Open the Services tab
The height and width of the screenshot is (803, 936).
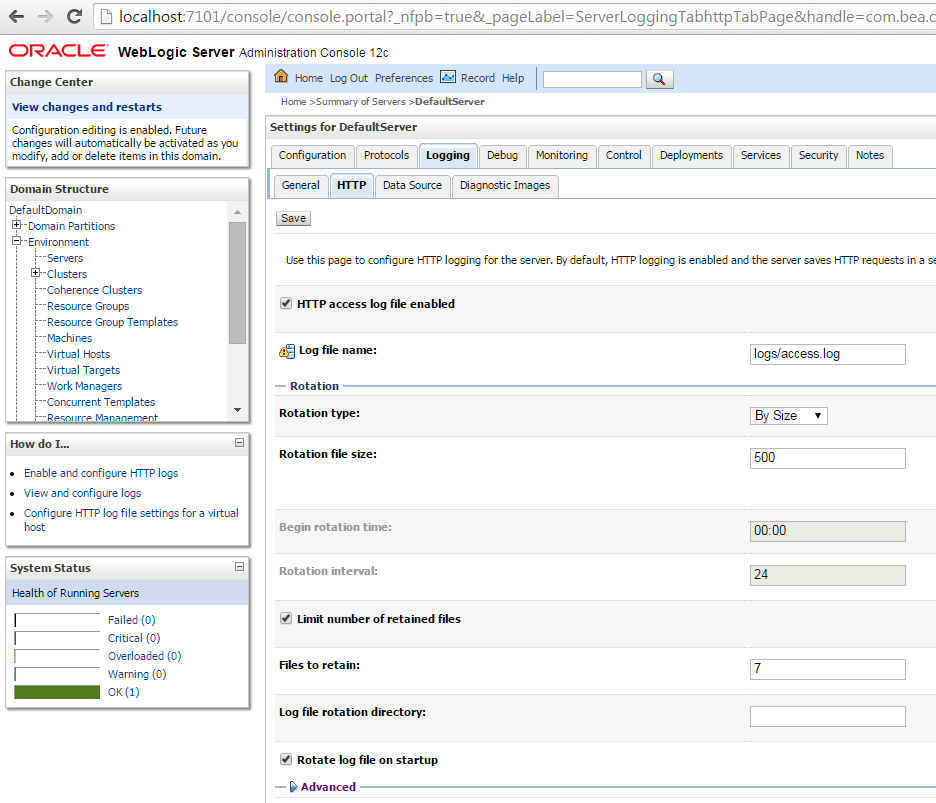760,155
